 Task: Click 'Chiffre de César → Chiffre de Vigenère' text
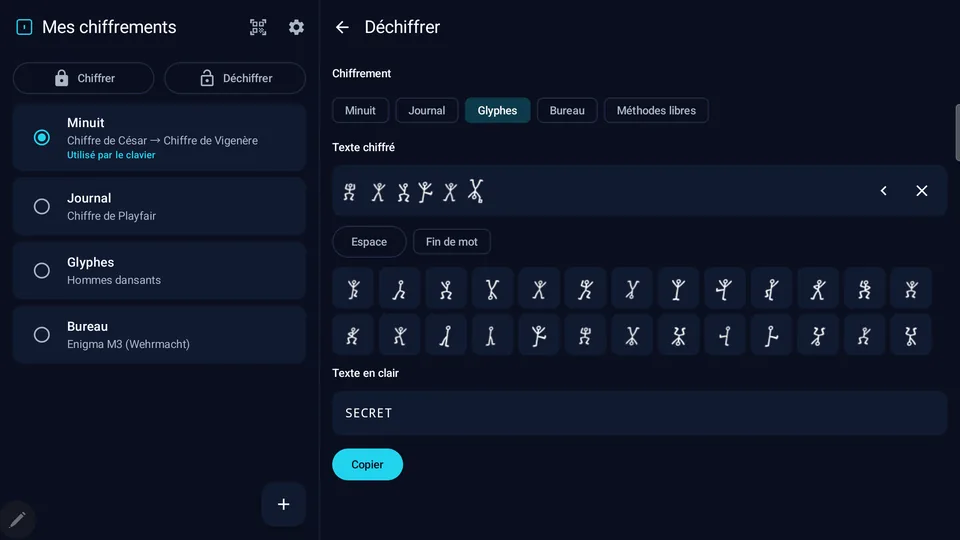tap(162, 141)
